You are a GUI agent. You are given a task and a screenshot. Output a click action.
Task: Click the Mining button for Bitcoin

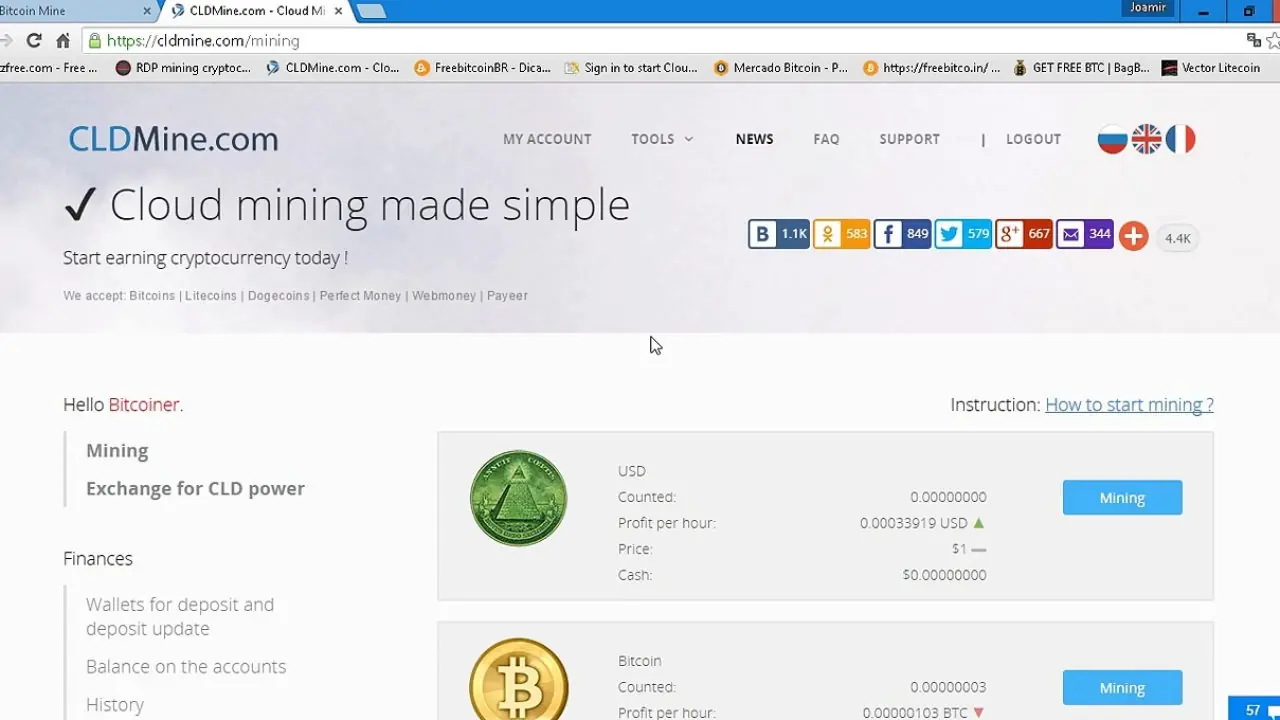1122,687
